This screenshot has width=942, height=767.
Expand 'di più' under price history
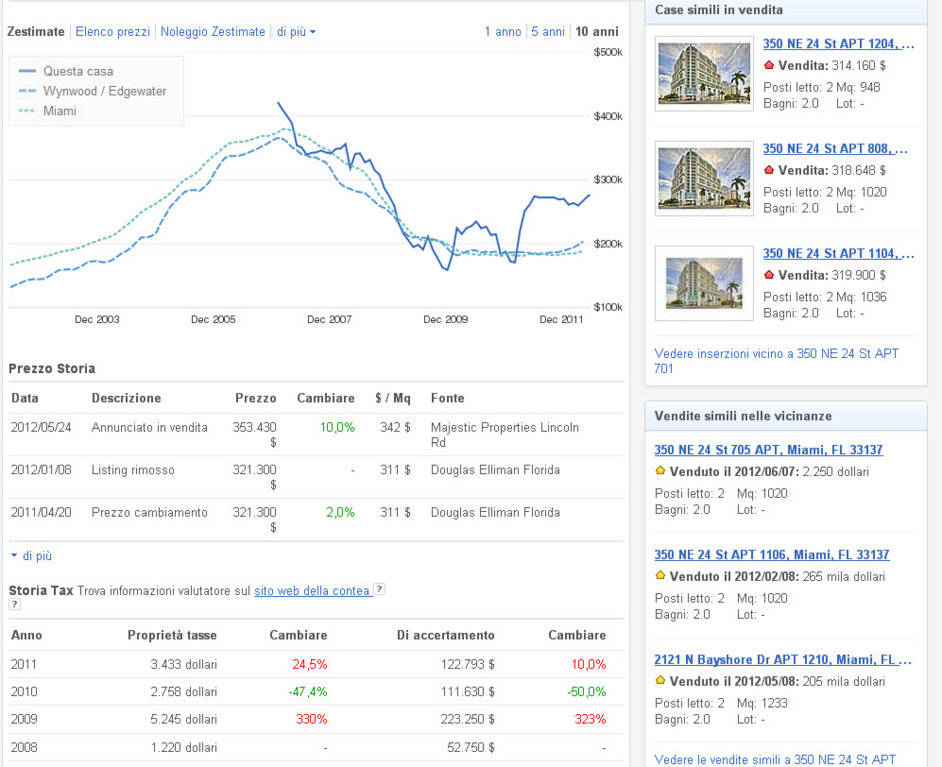(32, 556)
